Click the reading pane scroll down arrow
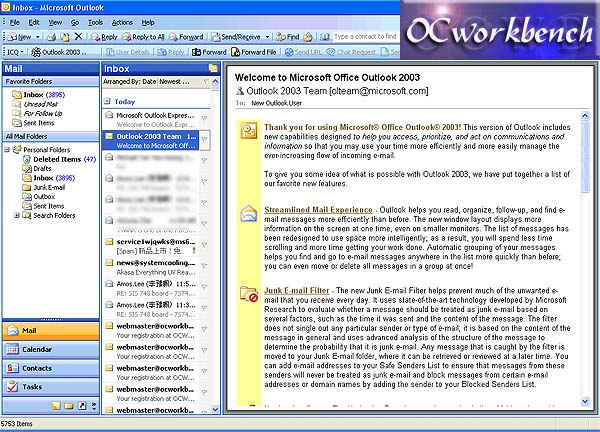Image resolution: width=600 pixels, height=432 pixels. (585, 401)
